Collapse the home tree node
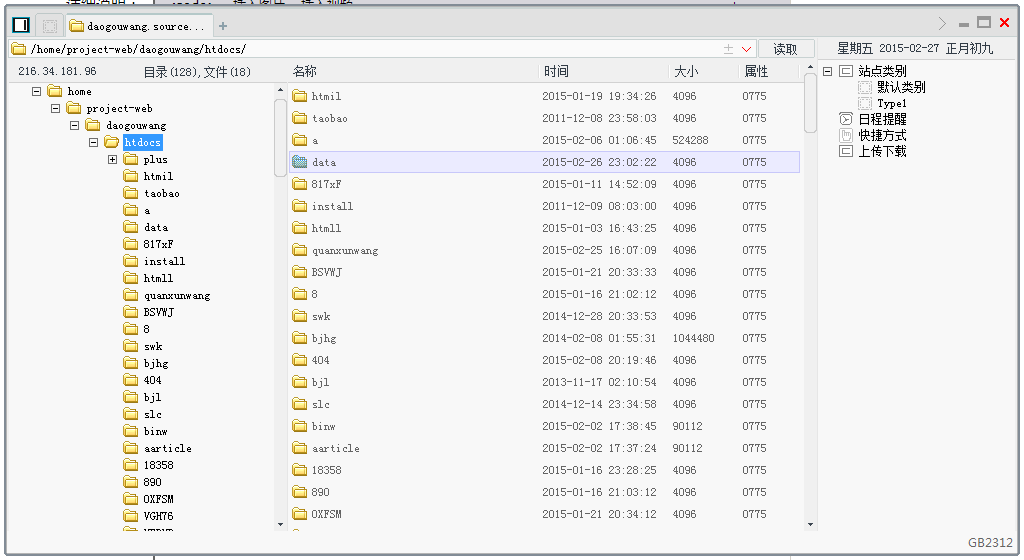 (37, 91)
